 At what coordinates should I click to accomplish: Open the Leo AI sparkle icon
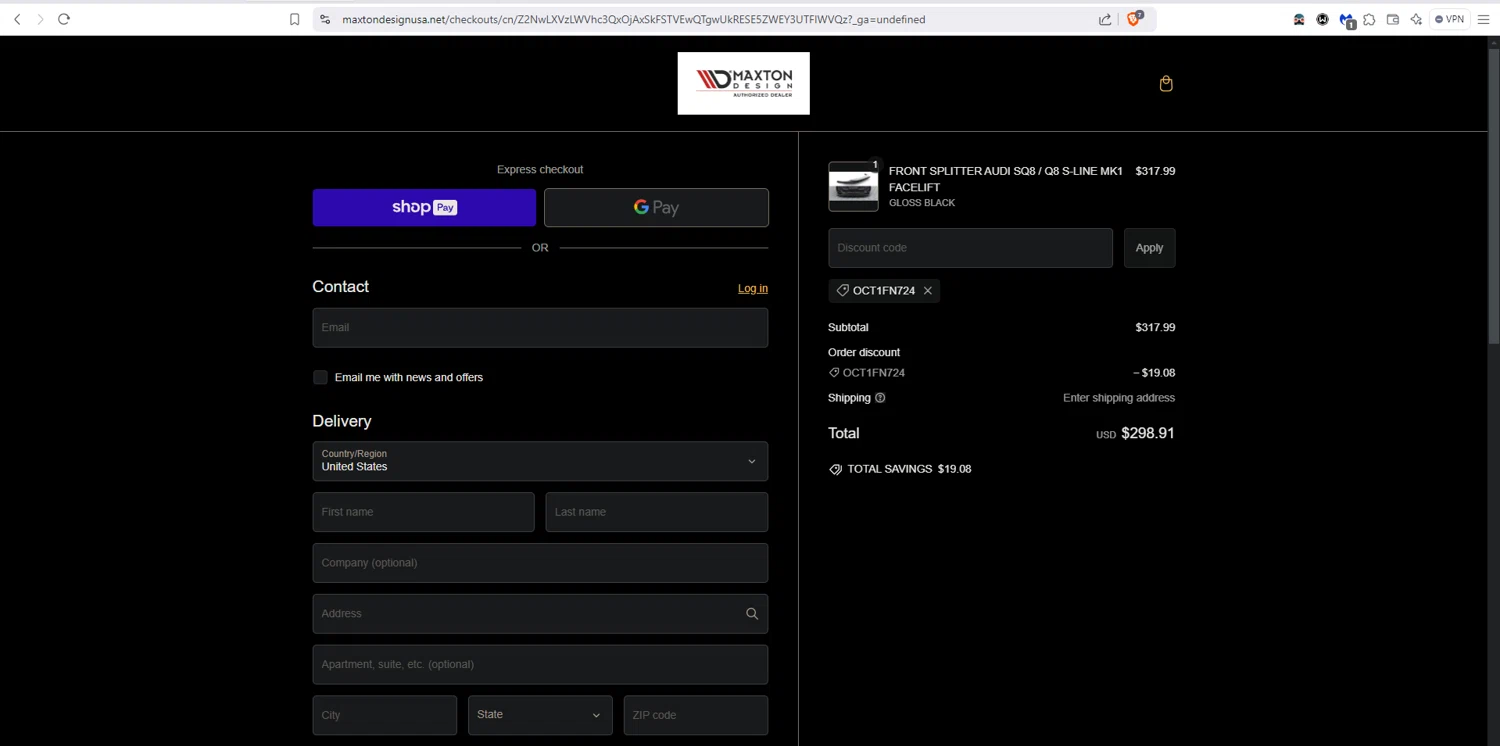tap(1416, 19)
